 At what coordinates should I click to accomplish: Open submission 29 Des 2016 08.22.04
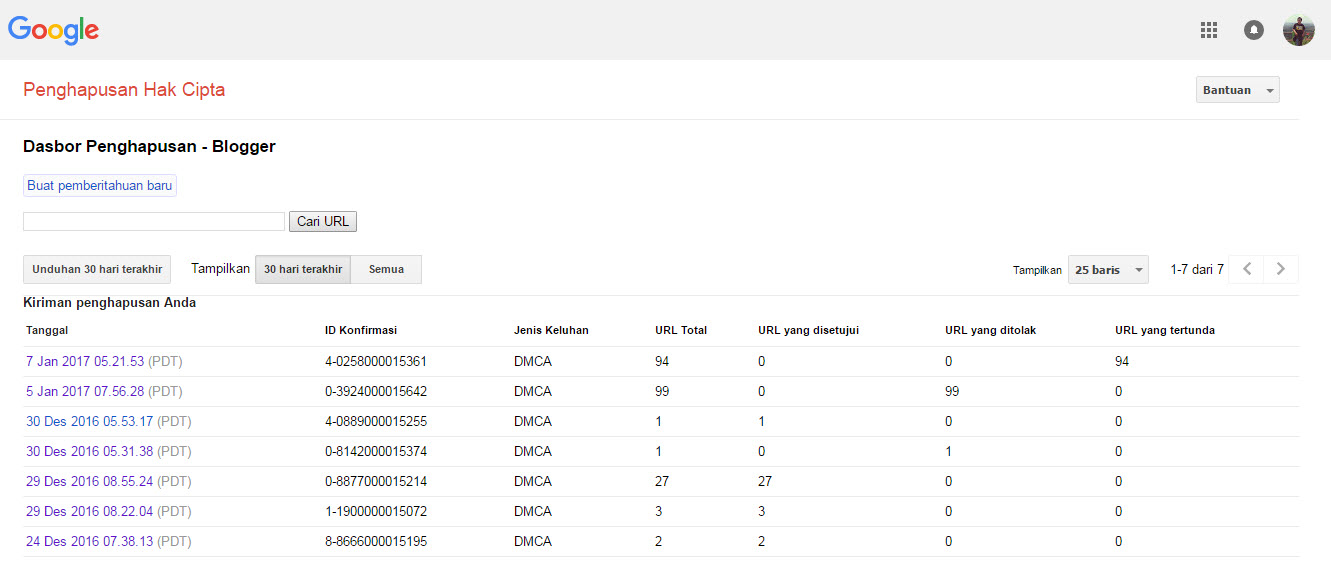click(90, 511)
